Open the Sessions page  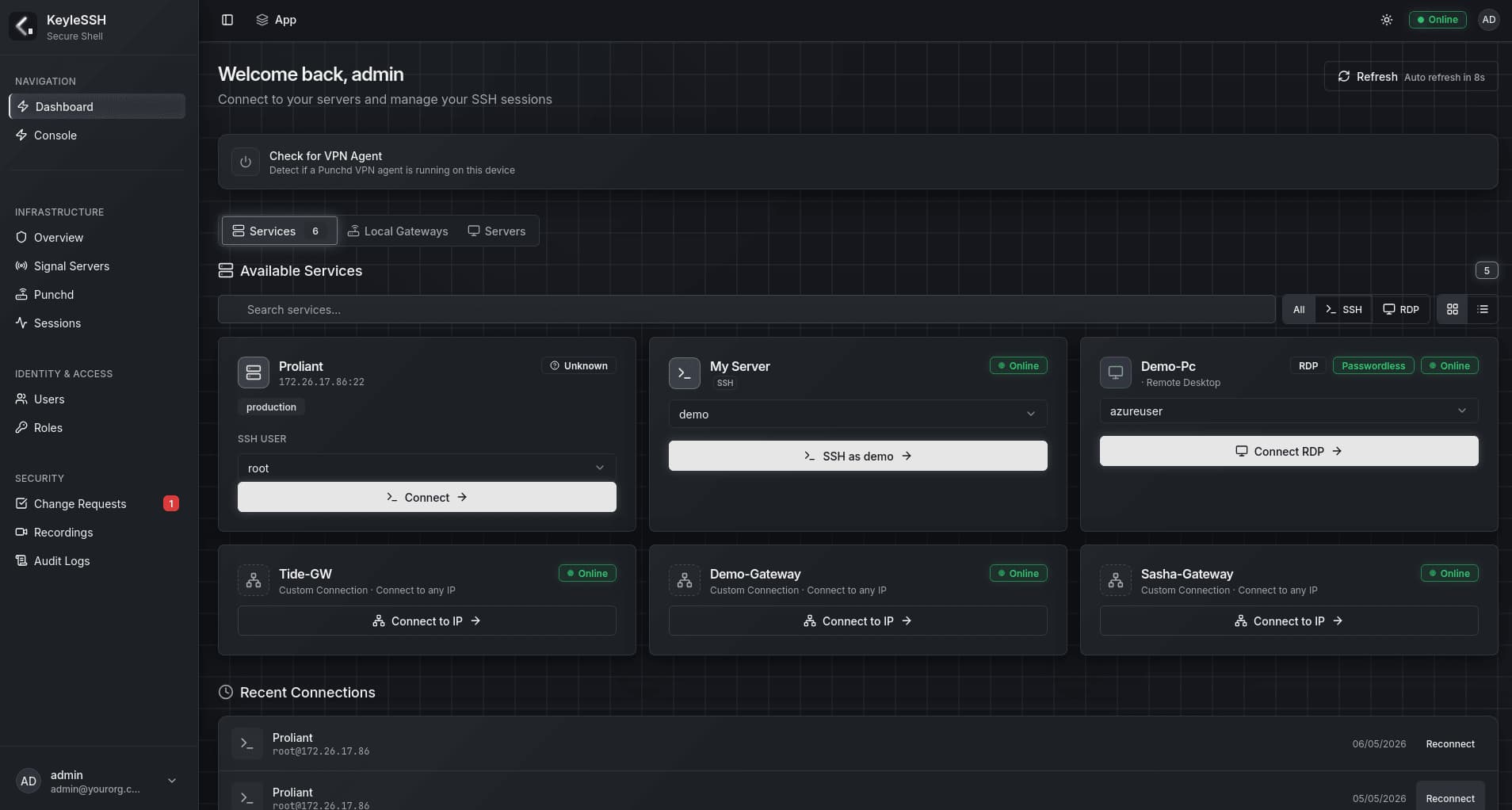point(97,323)
